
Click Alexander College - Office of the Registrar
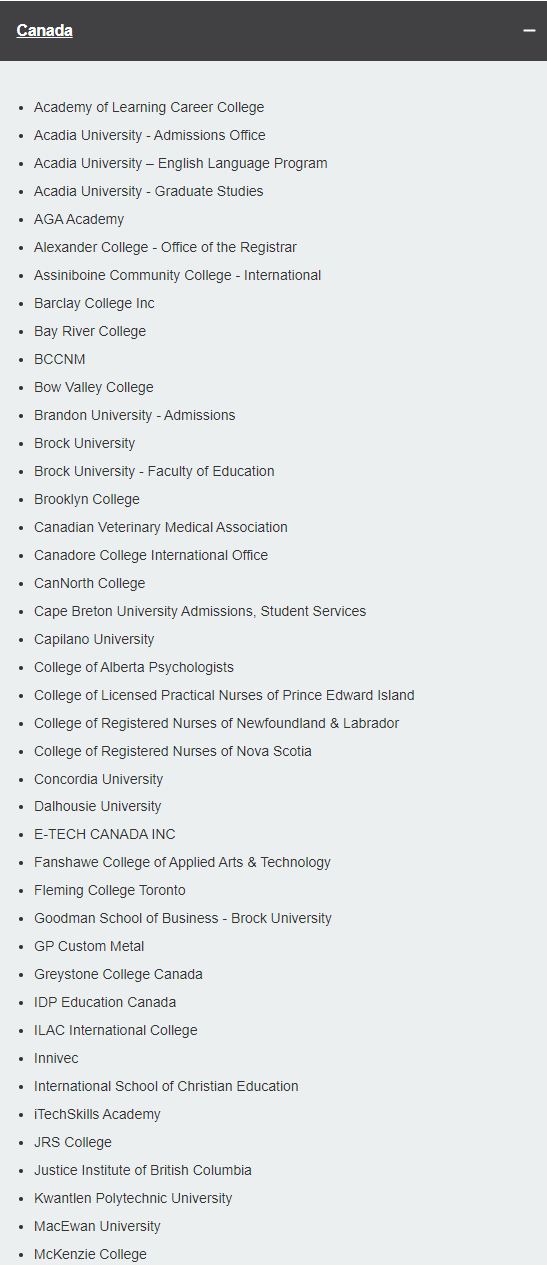[165, 247]
